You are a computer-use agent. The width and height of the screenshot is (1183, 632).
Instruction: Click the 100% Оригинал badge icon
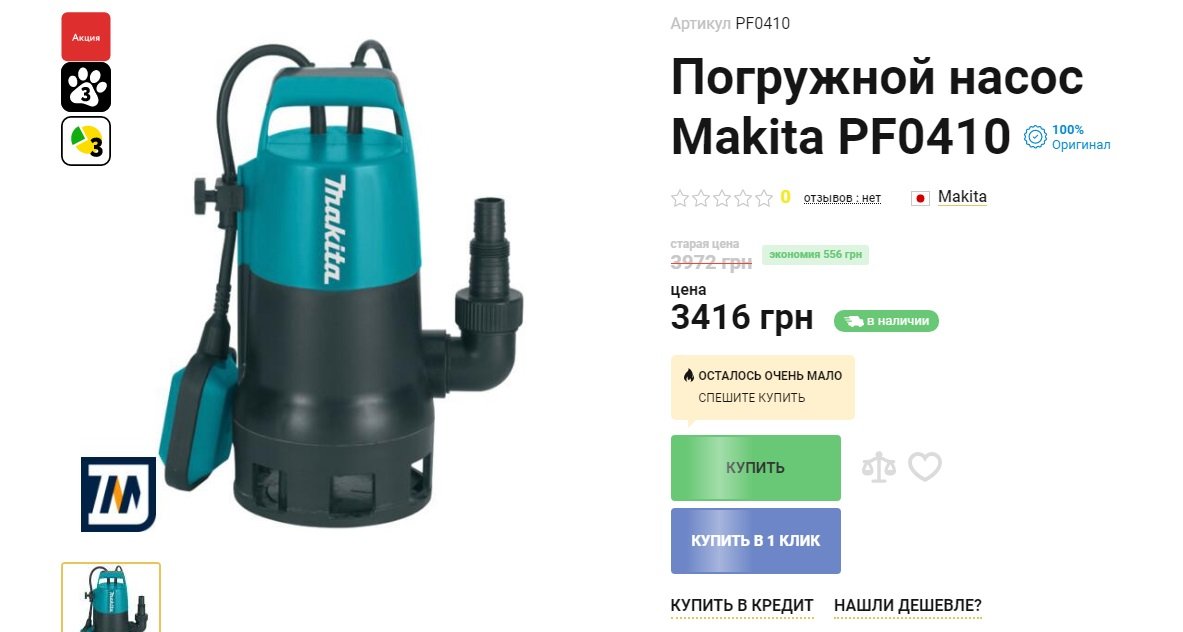click(x=1035, y=137)
